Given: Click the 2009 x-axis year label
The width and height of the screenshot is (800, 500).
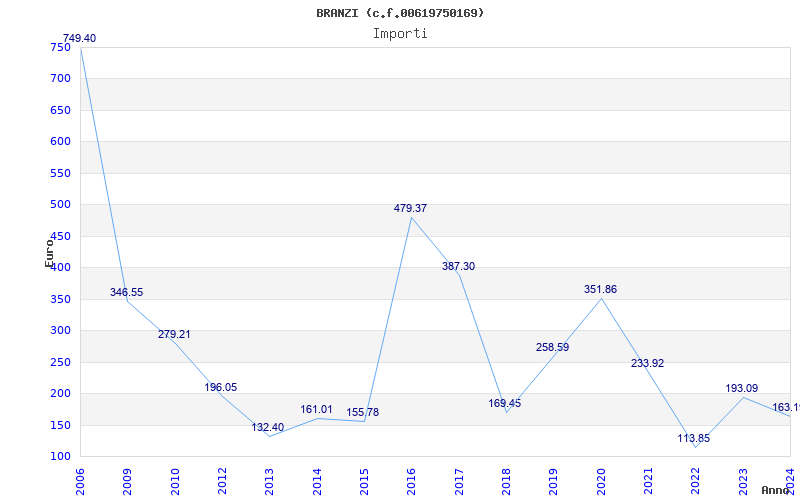Looking at the screenshot, I should pyautogui.click(x=128, y=482).
